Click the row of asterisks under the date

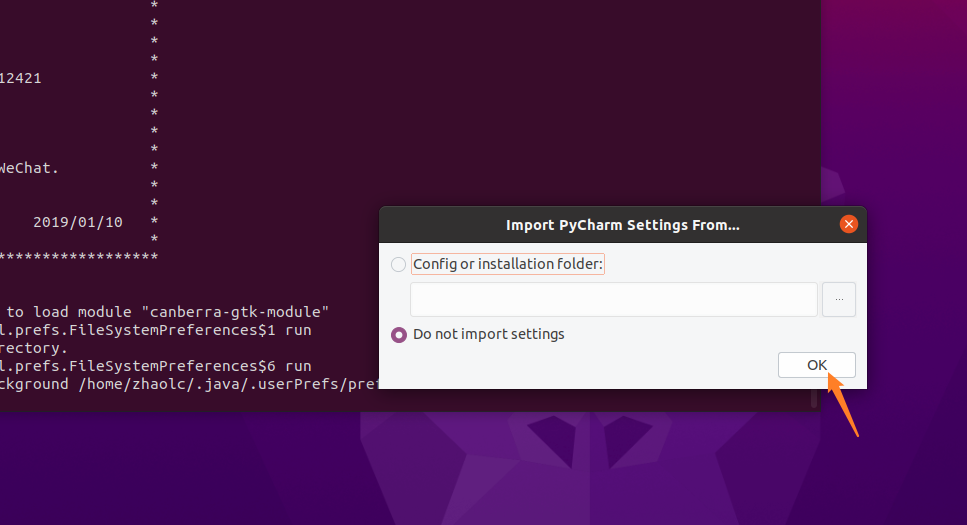[x=80, y=258]
